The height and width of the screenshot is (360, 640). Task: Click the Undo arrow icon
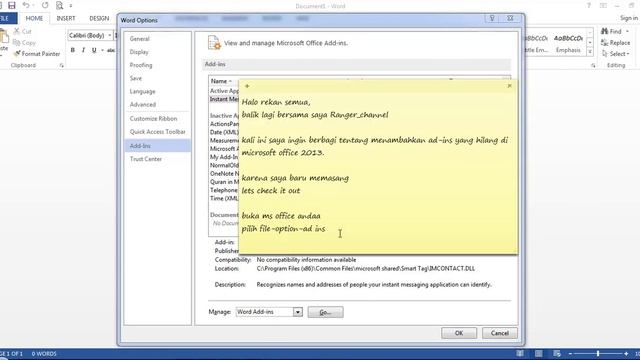(26, 5)
